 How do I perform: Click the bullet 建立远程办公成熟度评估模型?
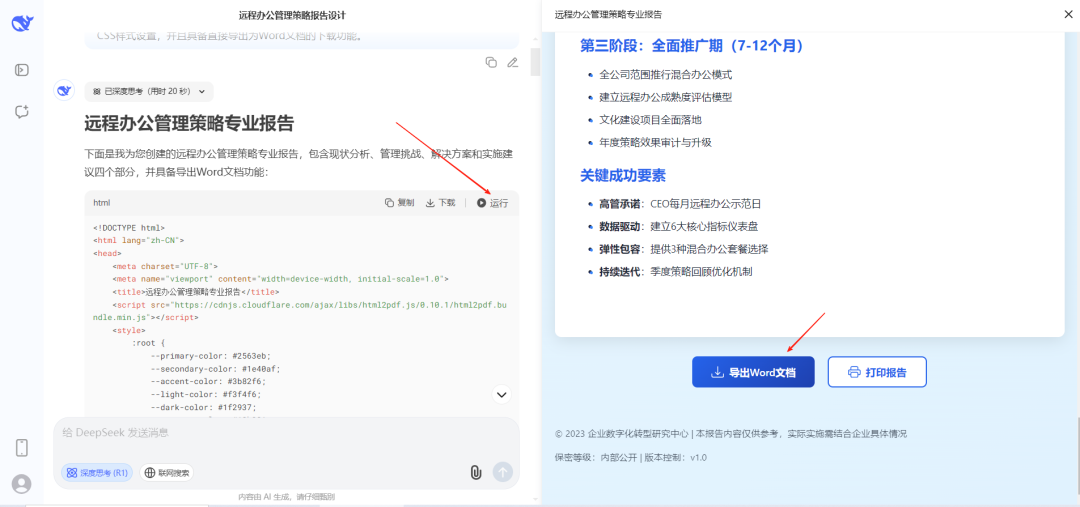pos(665,97)
